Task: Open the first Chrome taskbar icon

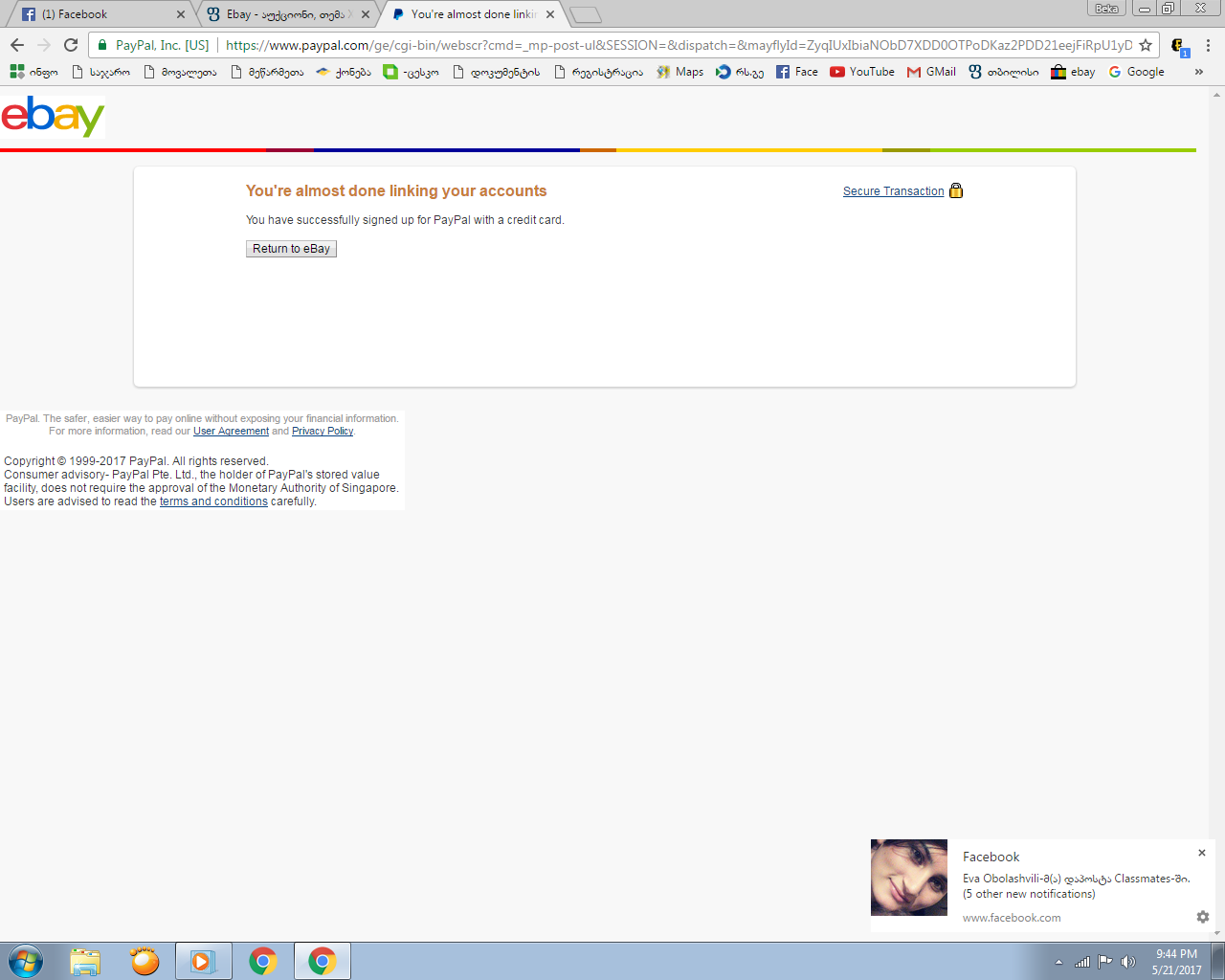Action: click(x=263, y=961)
